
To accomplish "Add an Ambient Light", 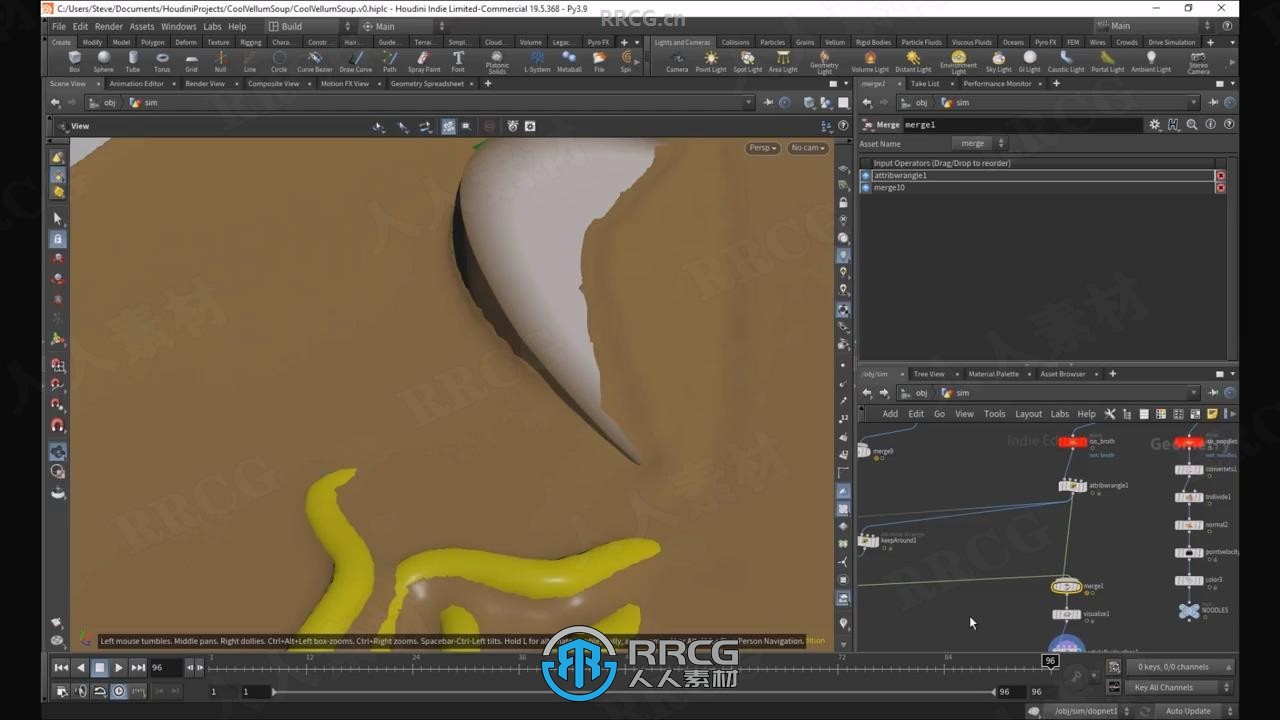I will click(1151, 62).
